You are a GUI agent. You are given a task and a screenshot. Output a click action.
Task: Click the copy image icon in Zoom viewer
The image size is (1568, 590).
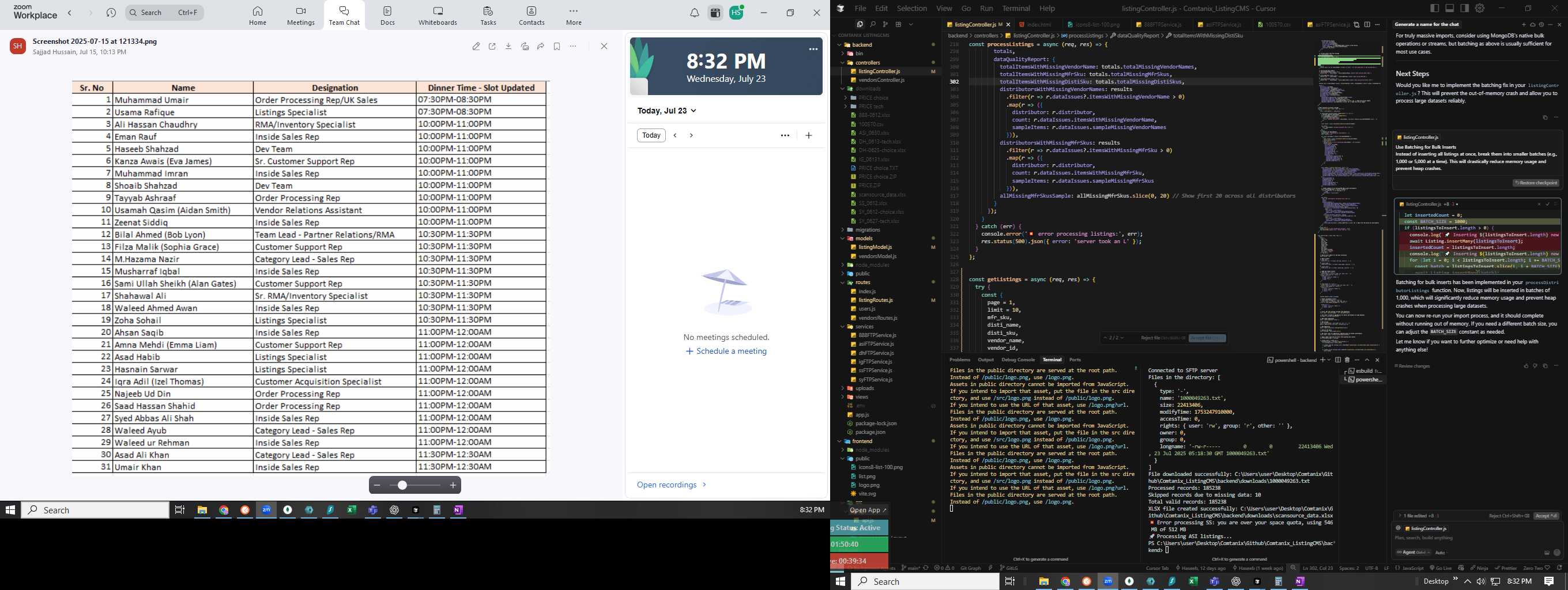(x=525, y=46)
